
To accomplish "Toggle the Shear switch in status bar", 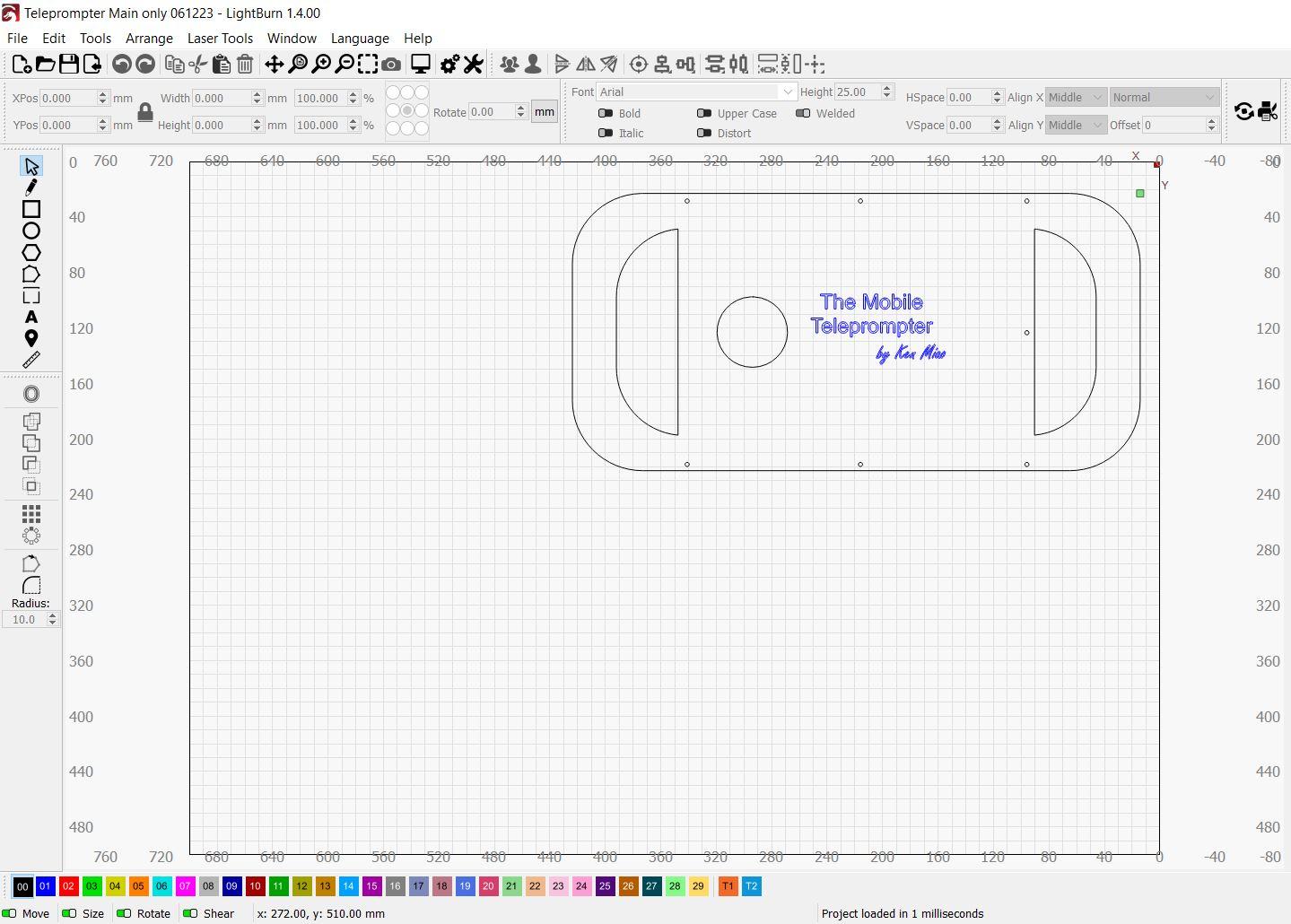I will 190,913.
